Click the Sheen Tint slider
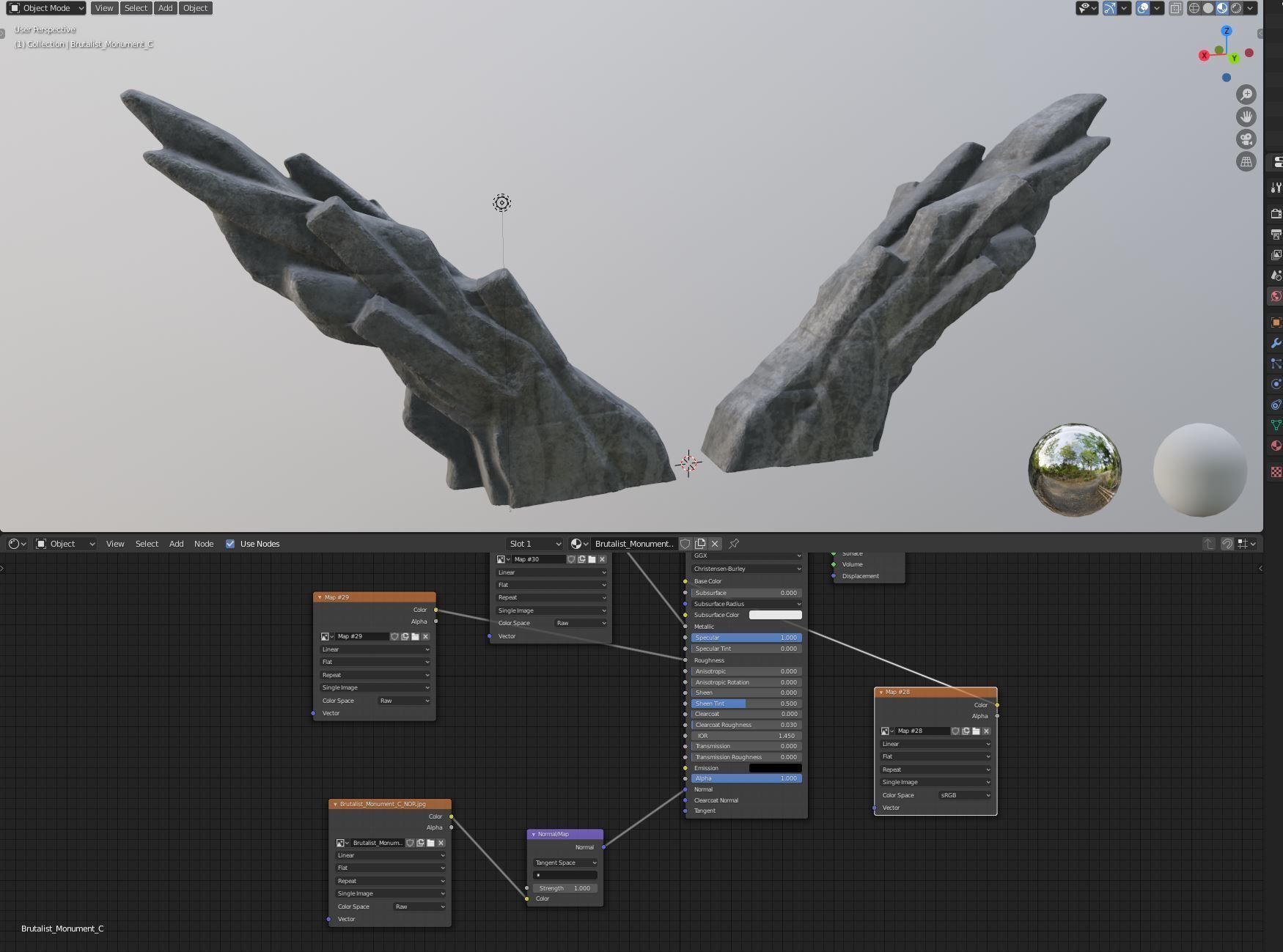The image size is (1283, 952). [x=746, y=704]
